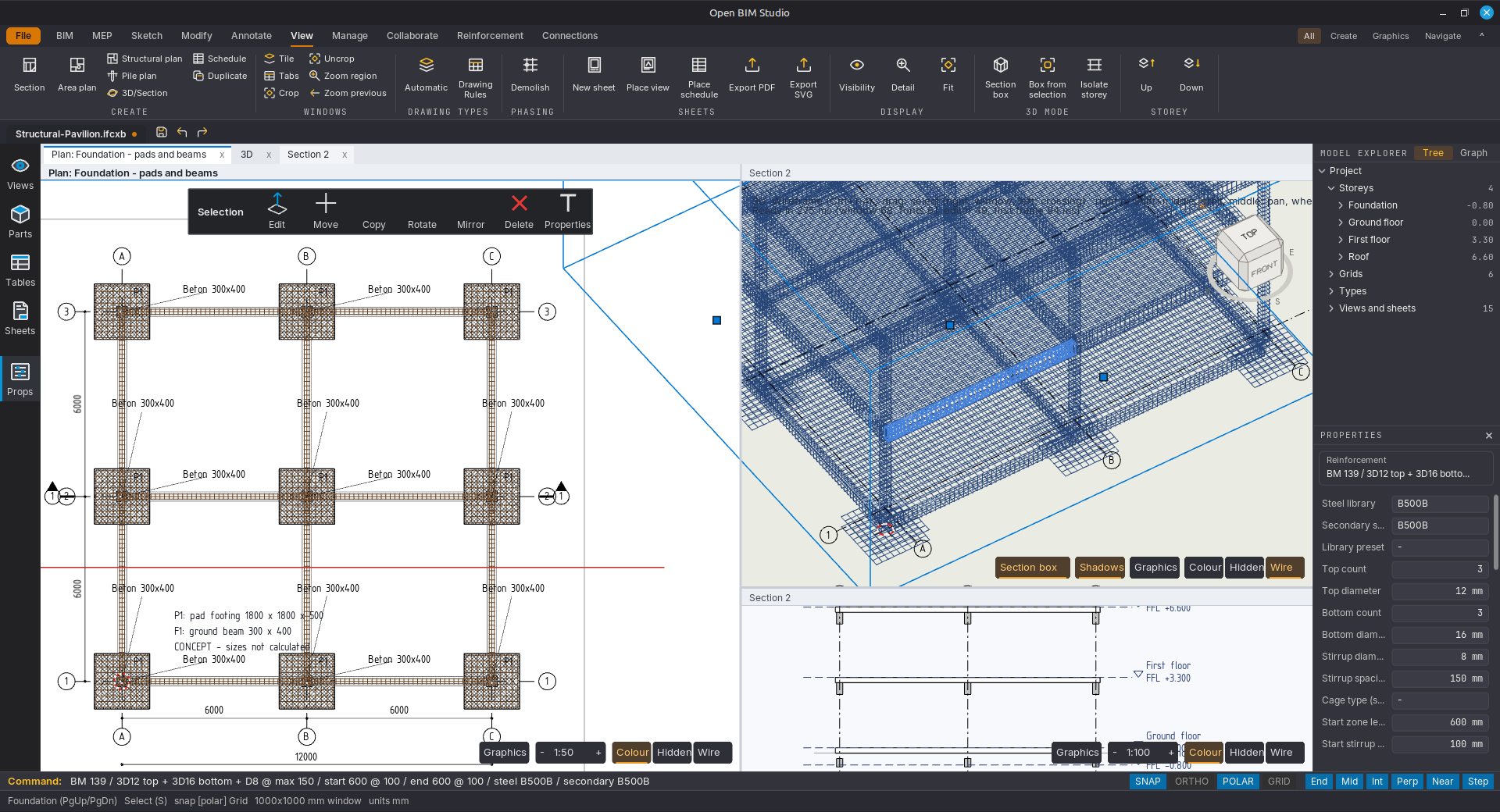
Task: Create a New sheet from the ribbon
Action: (x=594, y=74)
